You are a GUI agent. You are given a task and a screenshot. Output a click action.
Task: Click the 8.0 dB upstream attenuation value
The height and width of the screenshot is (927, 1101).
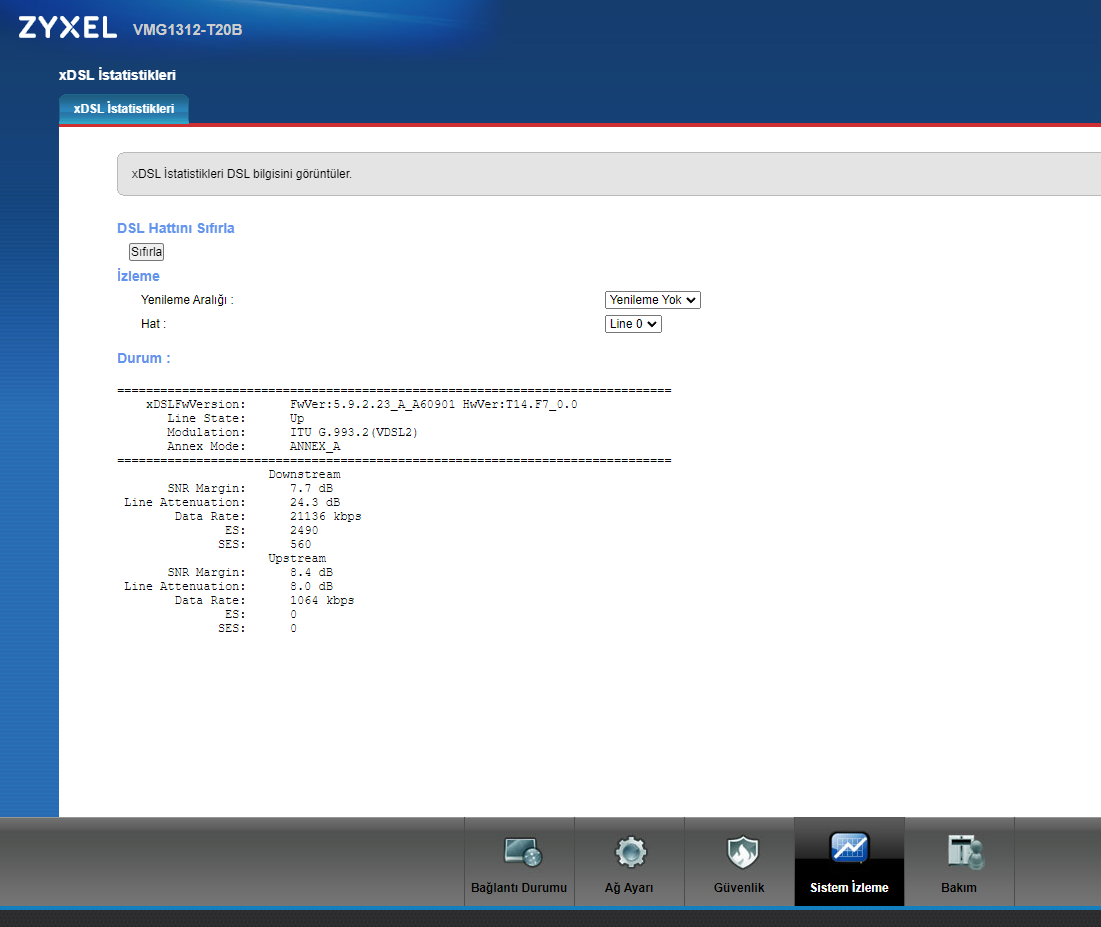pyautogui.click(x=311, y=587)
